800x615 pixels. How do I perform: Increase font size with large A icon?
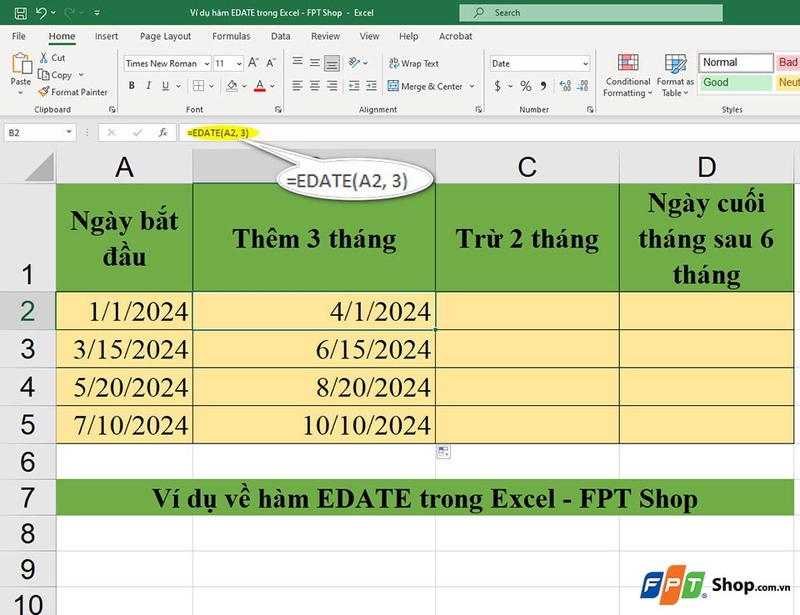(x=253, y=63)
